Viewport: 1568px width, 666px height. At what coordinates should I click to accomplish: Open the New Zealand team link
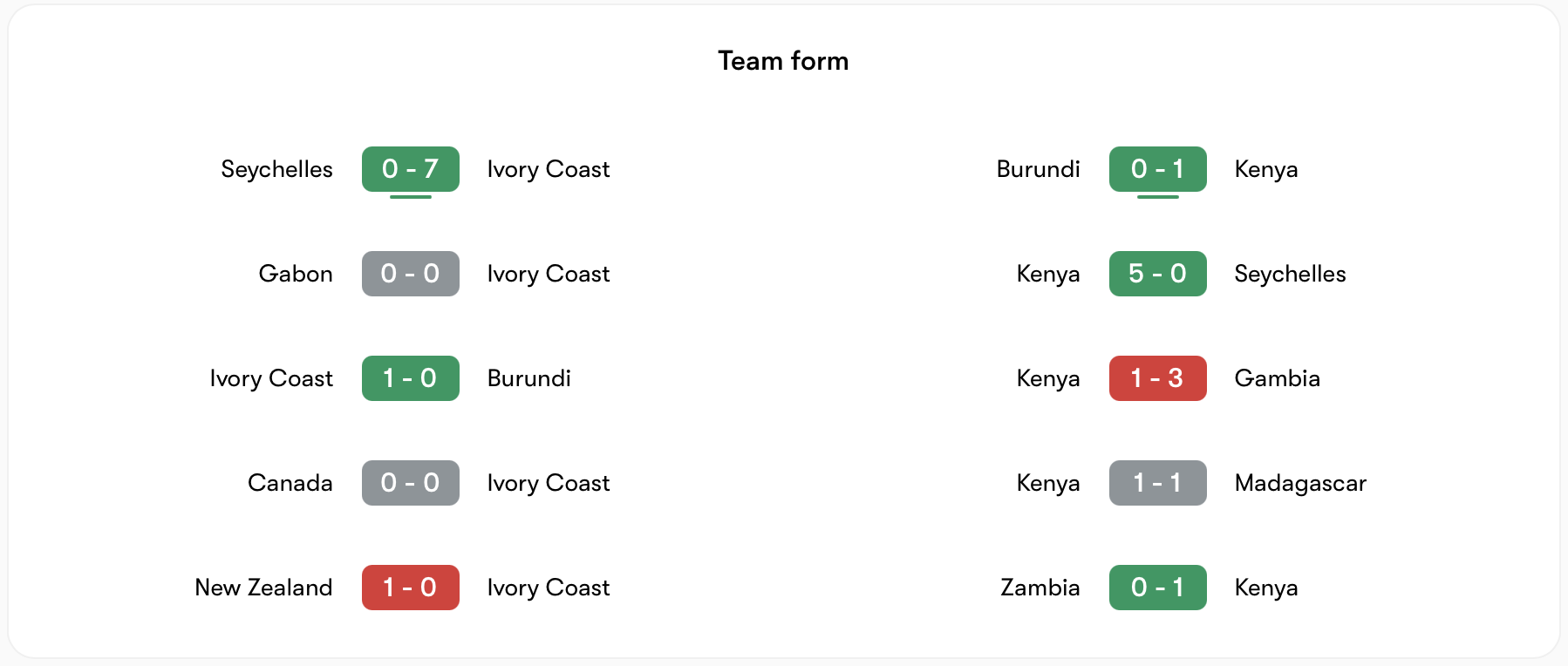263,588
